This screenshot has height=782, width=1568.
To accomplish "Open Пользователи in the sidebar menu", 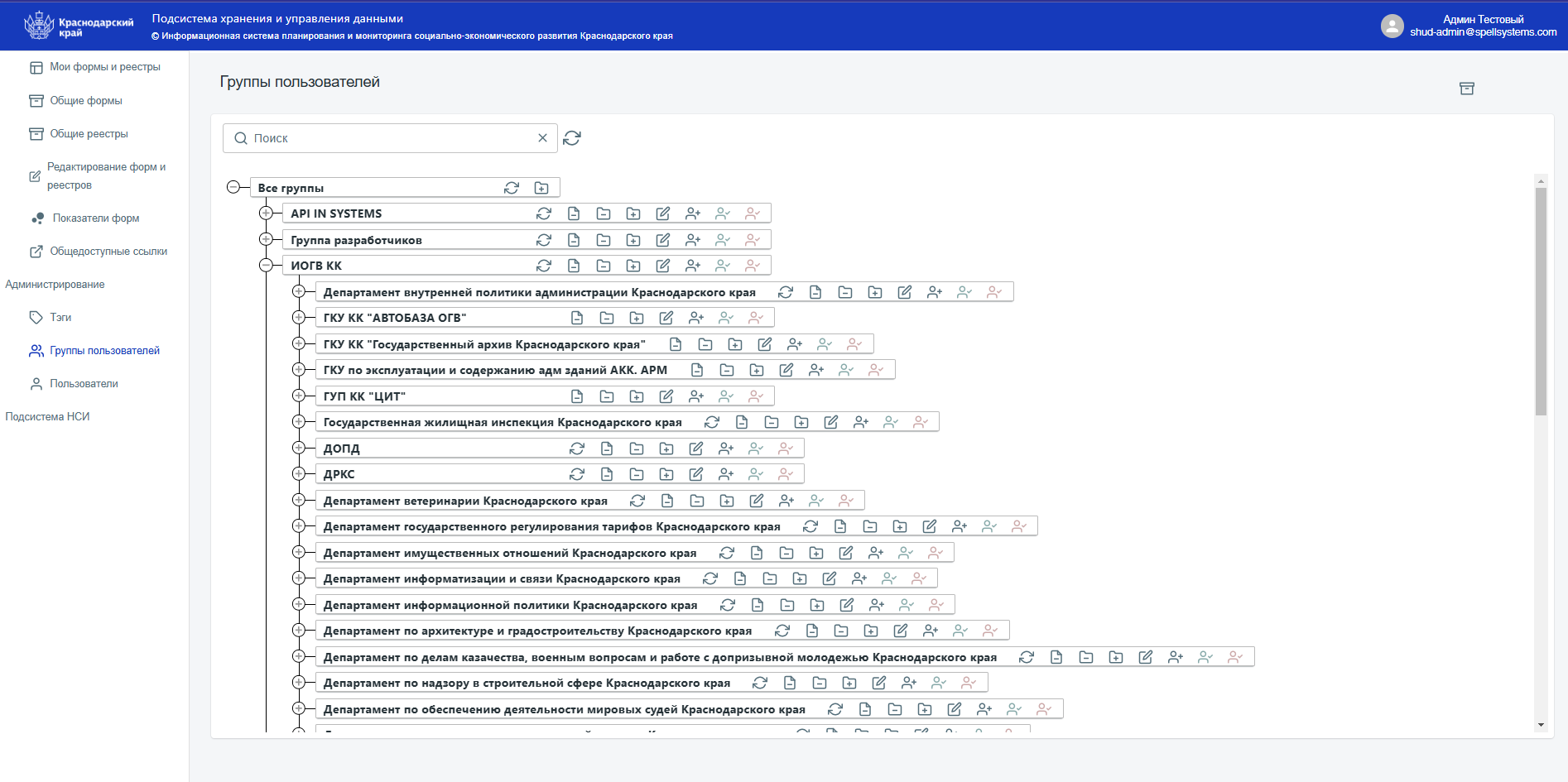I will (x=84, y=384).
